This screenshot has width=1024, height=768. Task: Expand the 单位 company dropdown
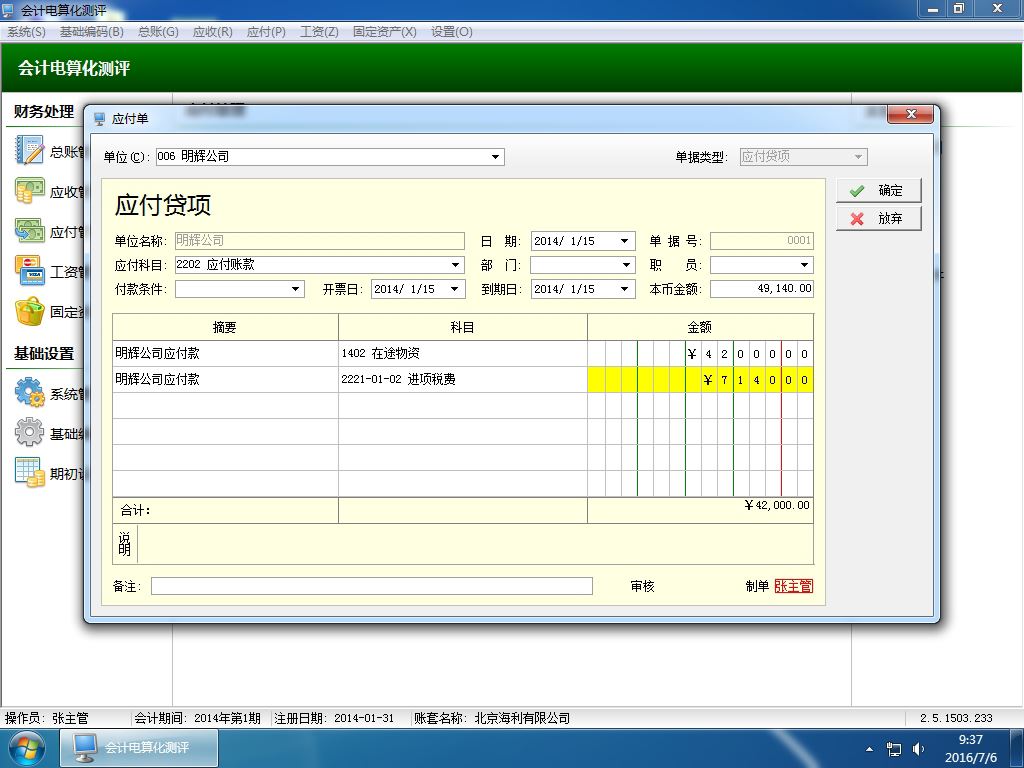(495, 157)
